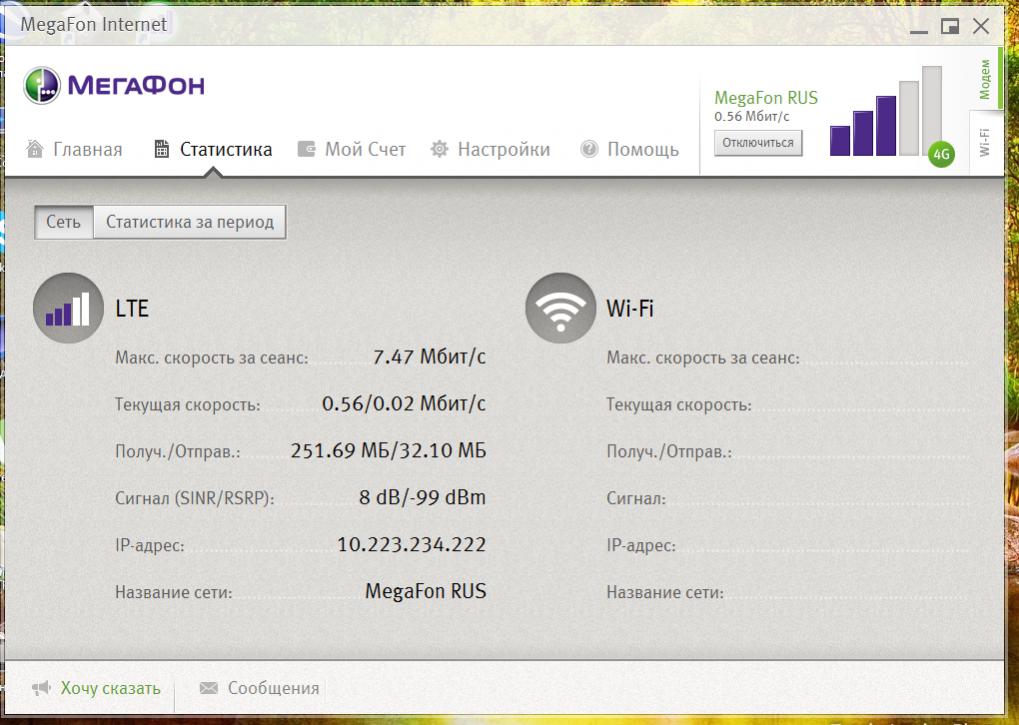The image size is (1019, 725).
Task: Switch to the Wi-Fi side tab
Action: (985, 142)
